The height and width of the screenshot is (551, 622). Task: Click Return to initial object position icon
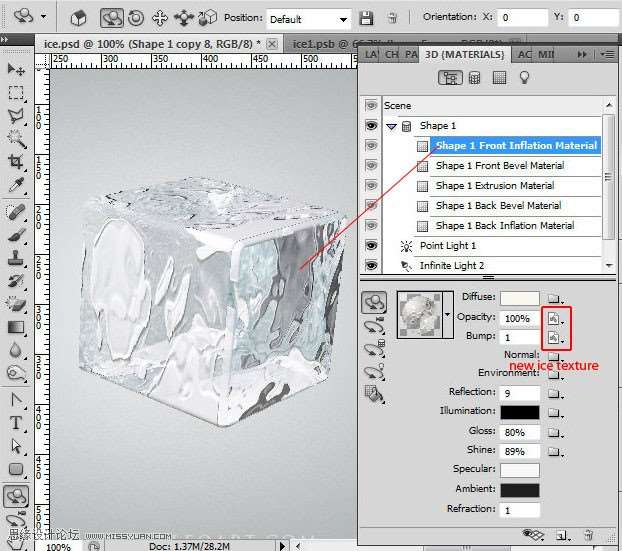79,18
